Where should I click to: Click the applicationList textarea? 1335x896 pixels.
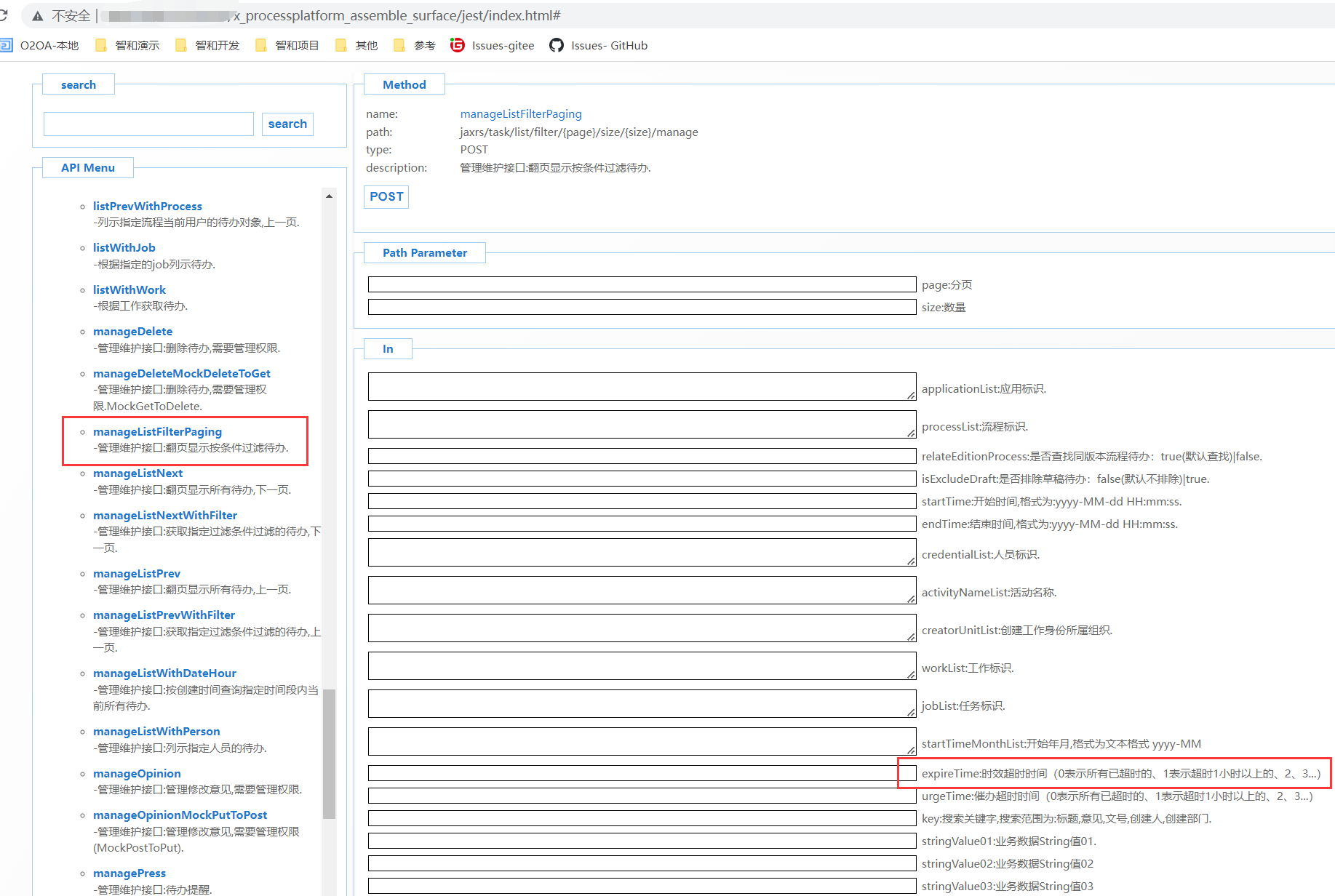click(642, 387)
